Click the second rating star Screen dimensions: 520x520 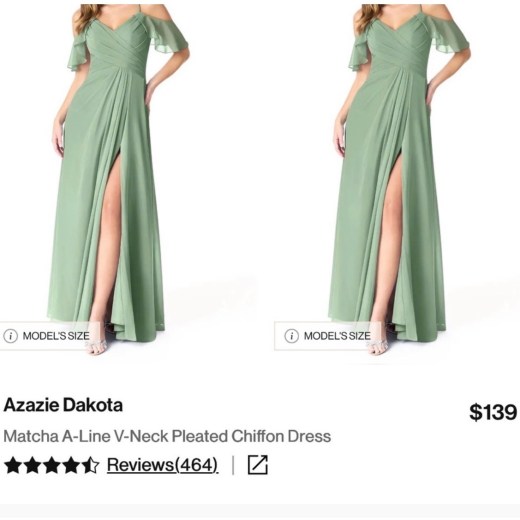point(33,465)
